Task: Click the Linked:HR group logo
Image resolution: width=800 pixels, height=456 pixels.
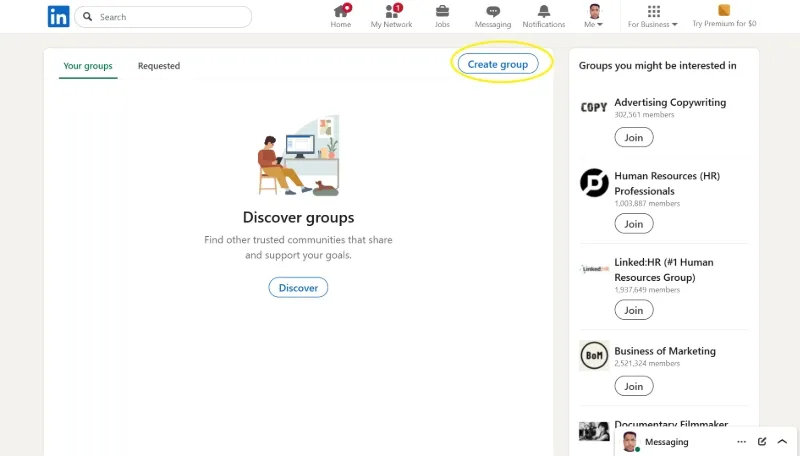Action: 594,269
